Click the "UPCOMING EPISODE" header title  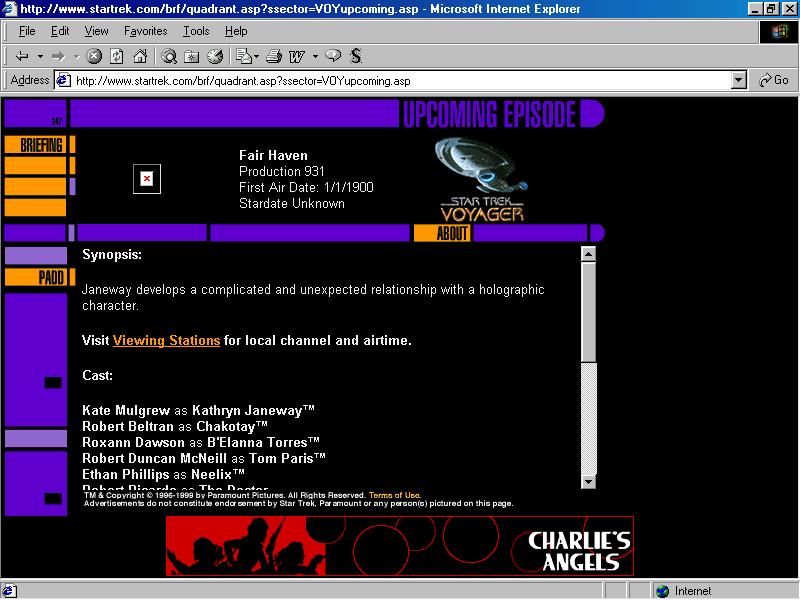point(489,114)
